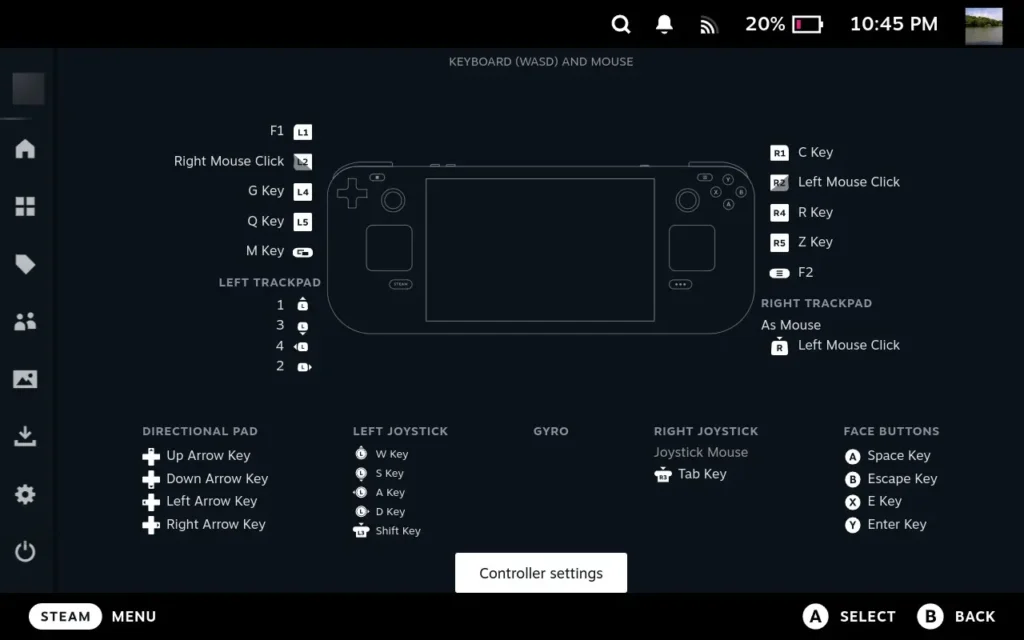This screenshot has height=640, width=1024.
Task: Click the battery level indicator
Action: (784, 24)
